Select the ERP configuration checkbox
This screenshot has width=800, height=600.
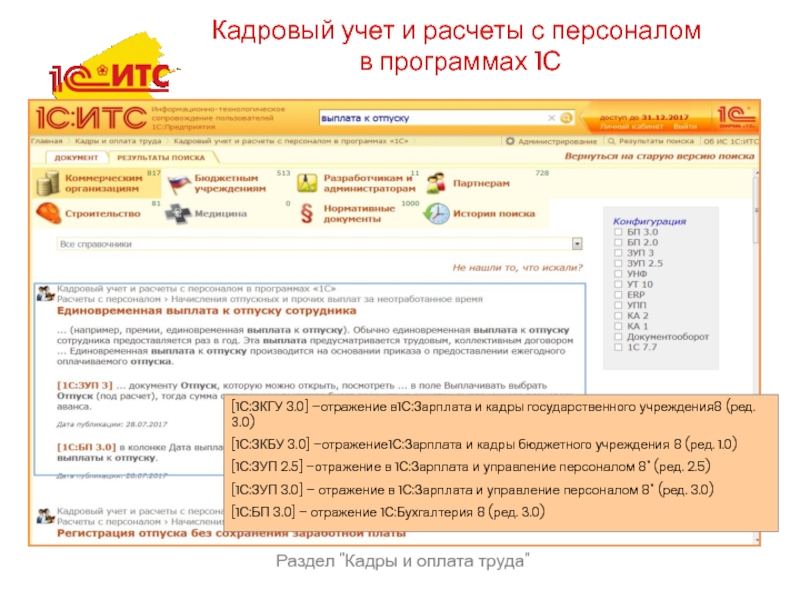[618, 295]
